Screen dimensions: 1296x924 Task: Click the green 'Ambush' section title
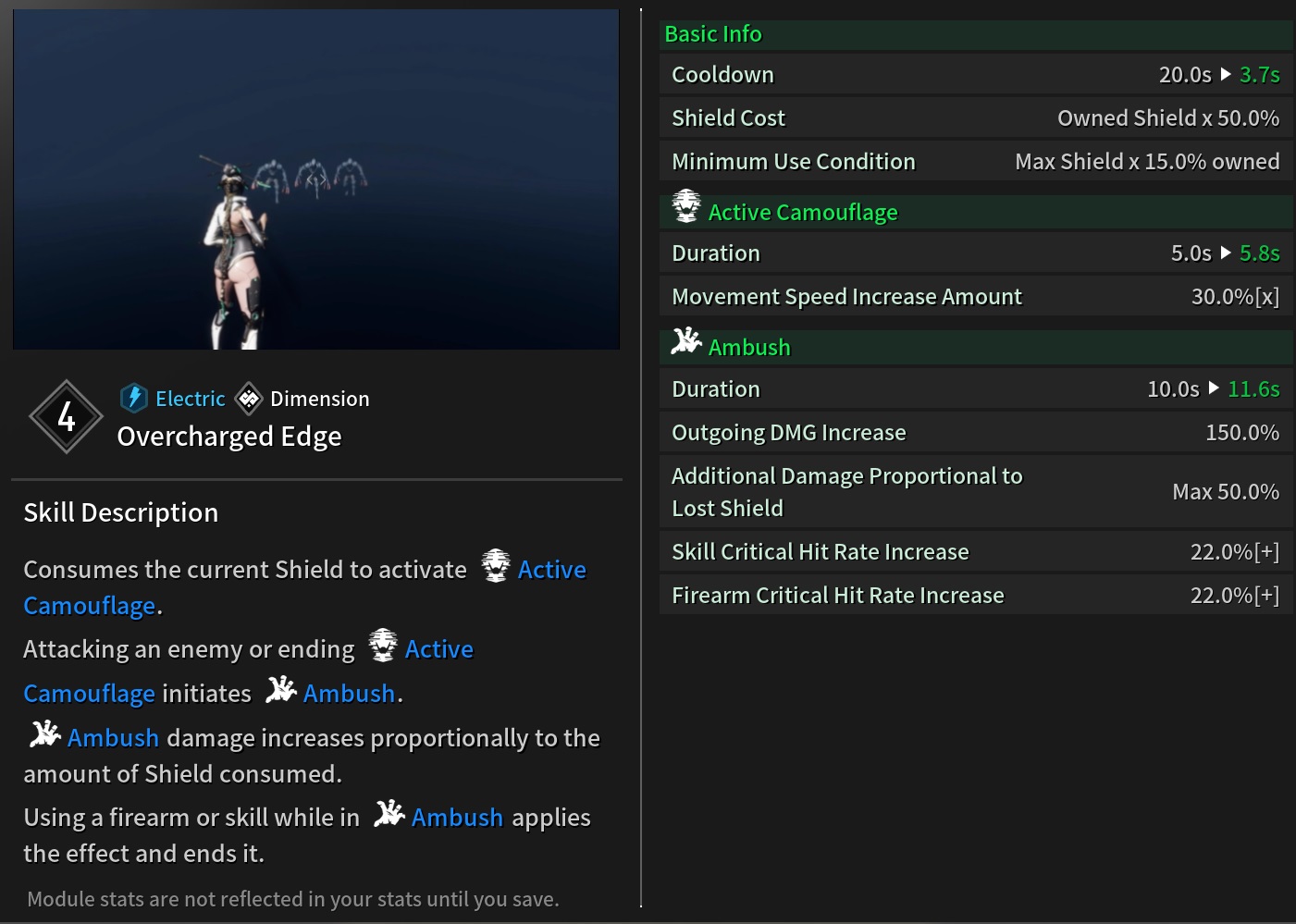tap(749, 348)
